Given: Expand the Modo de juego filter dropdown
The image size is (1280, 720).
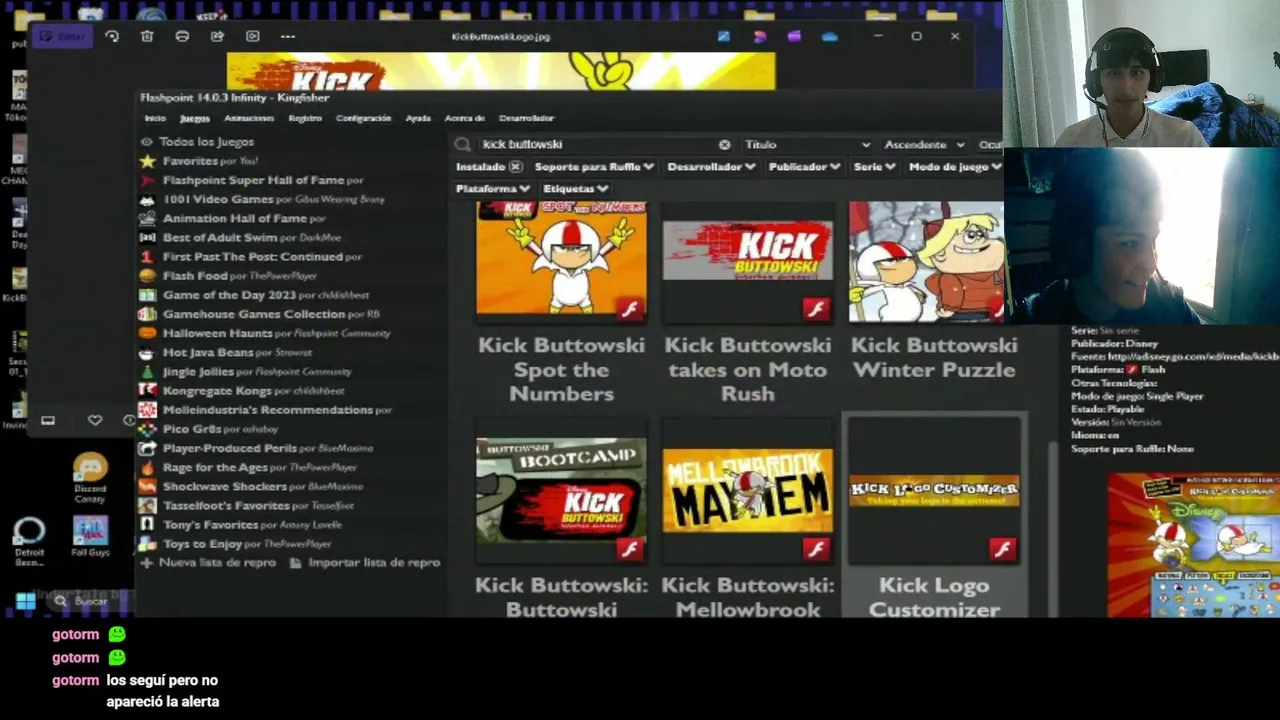Looking at the screenshot, I should click(x=955, y=167).
